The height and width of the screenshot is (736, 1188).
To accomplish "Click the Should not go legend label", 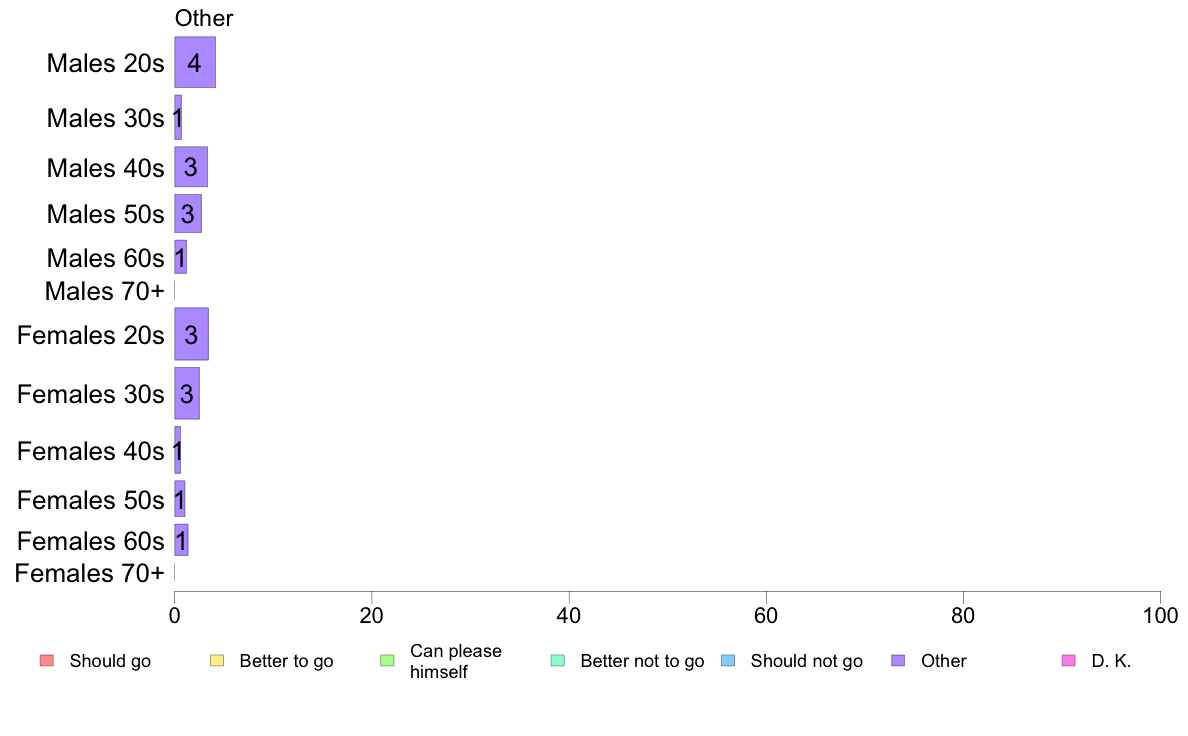I will coord(806,661).
